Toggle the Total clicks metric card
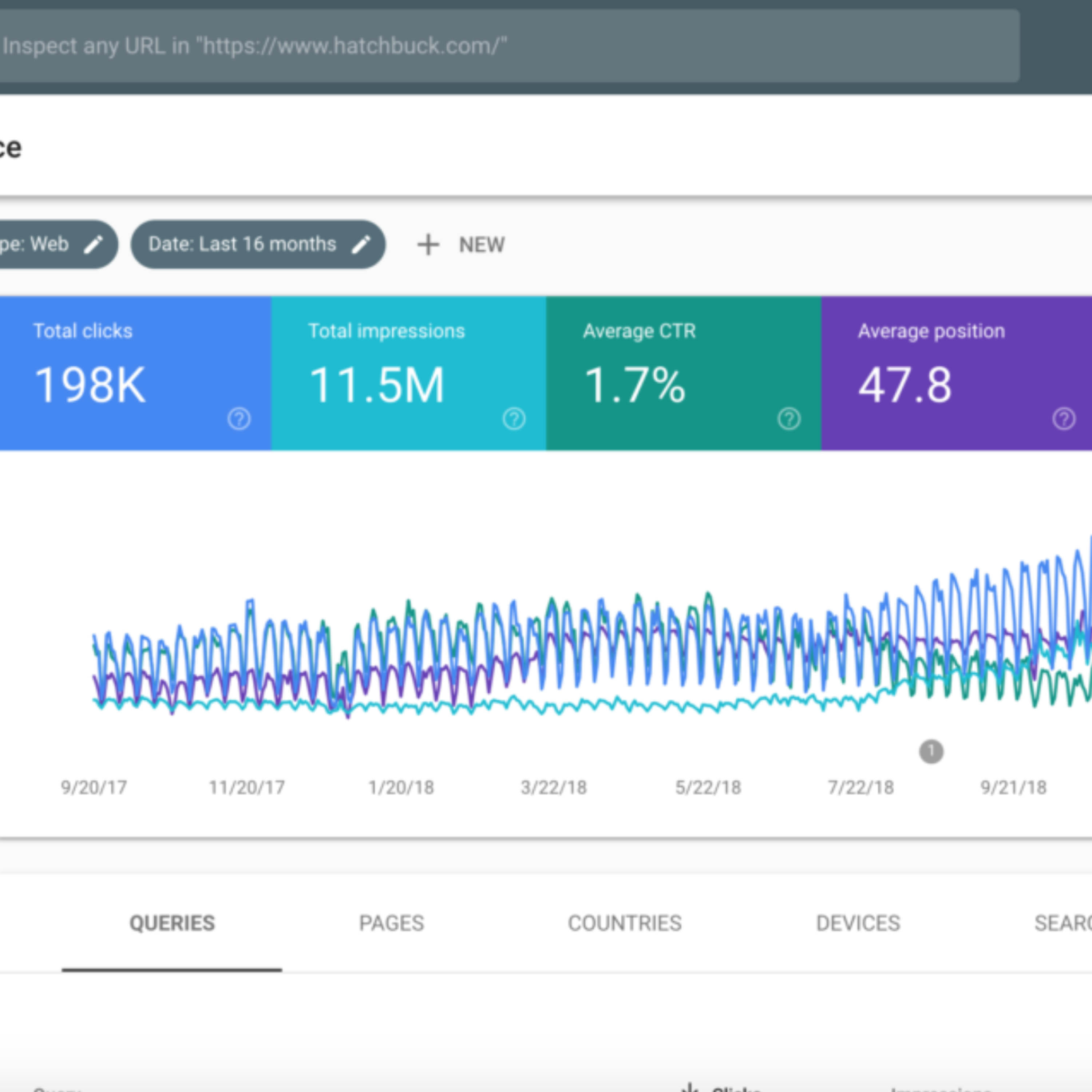The image size is (1092, 1092). 136,373
